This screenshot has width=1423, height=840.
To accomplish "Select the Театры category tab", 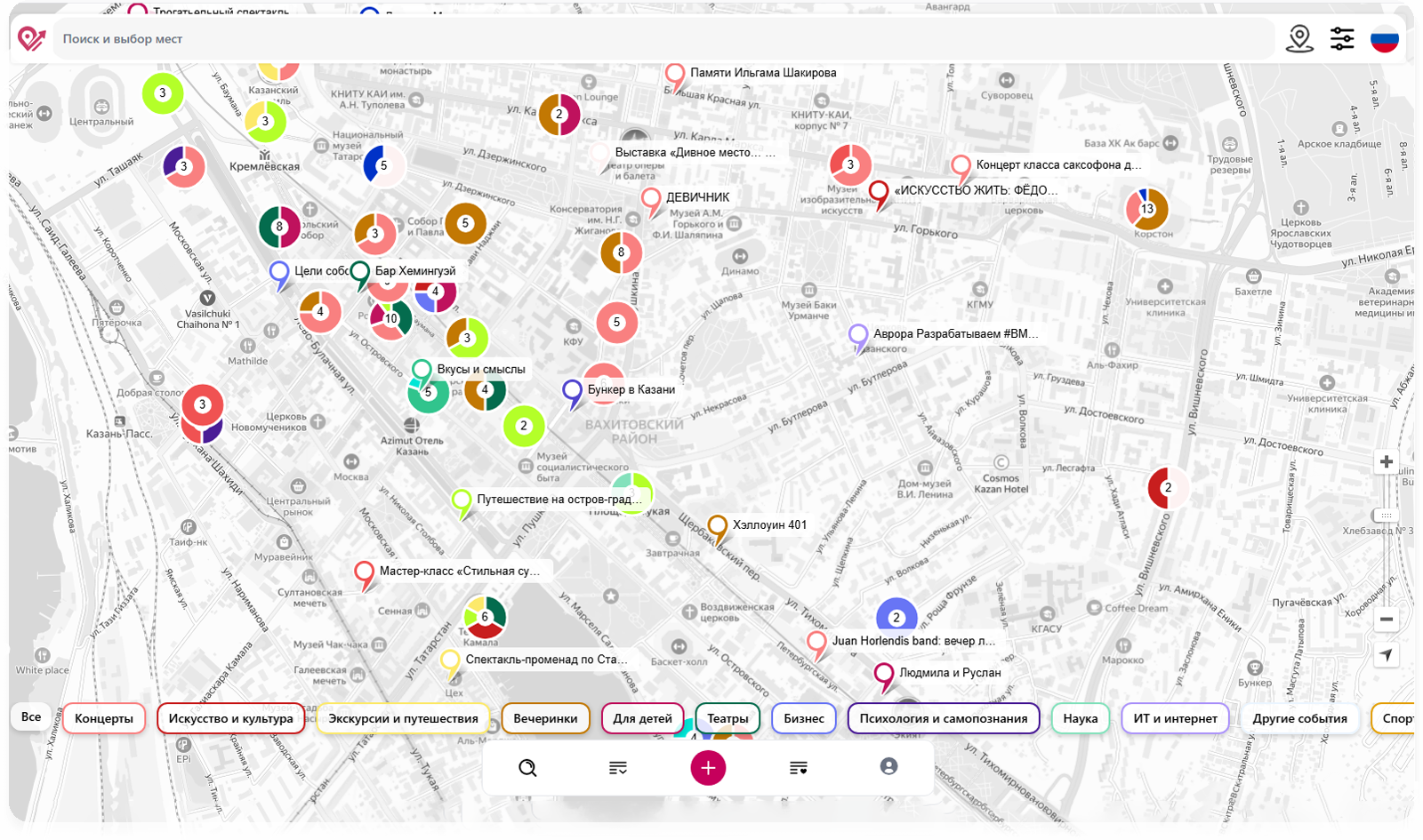I will pyautogui.click(x=728, y=718).
